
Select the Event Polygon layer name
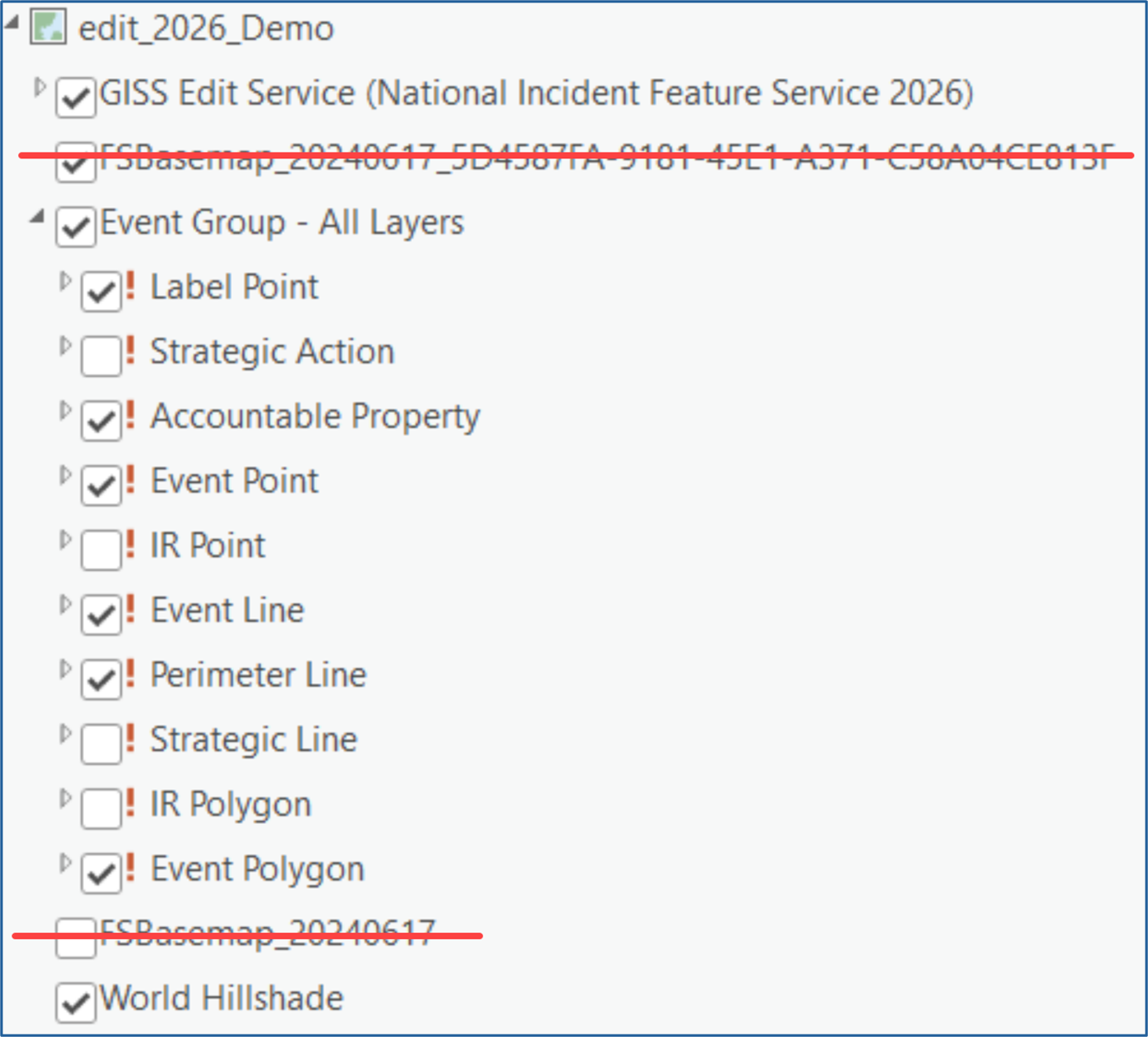click(257, 869)
